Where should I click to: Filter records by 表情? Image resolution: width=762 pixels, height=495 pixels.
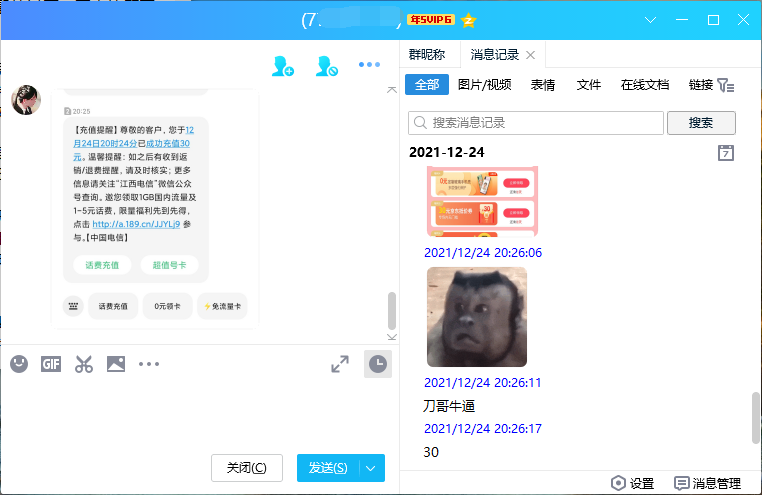[x=543, y=85]
